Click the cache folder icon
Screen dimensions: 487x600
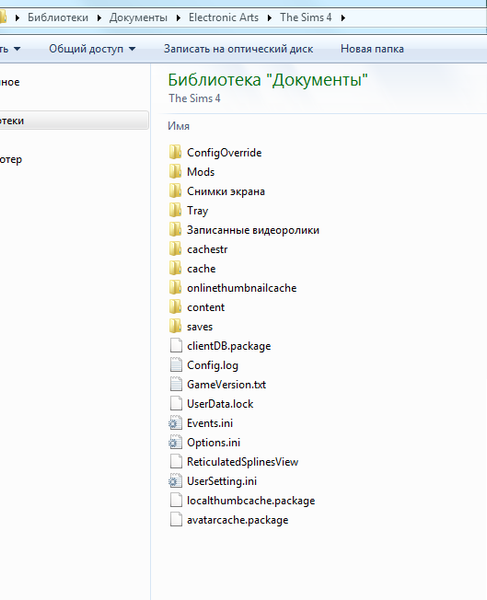[x=175, y=268]
